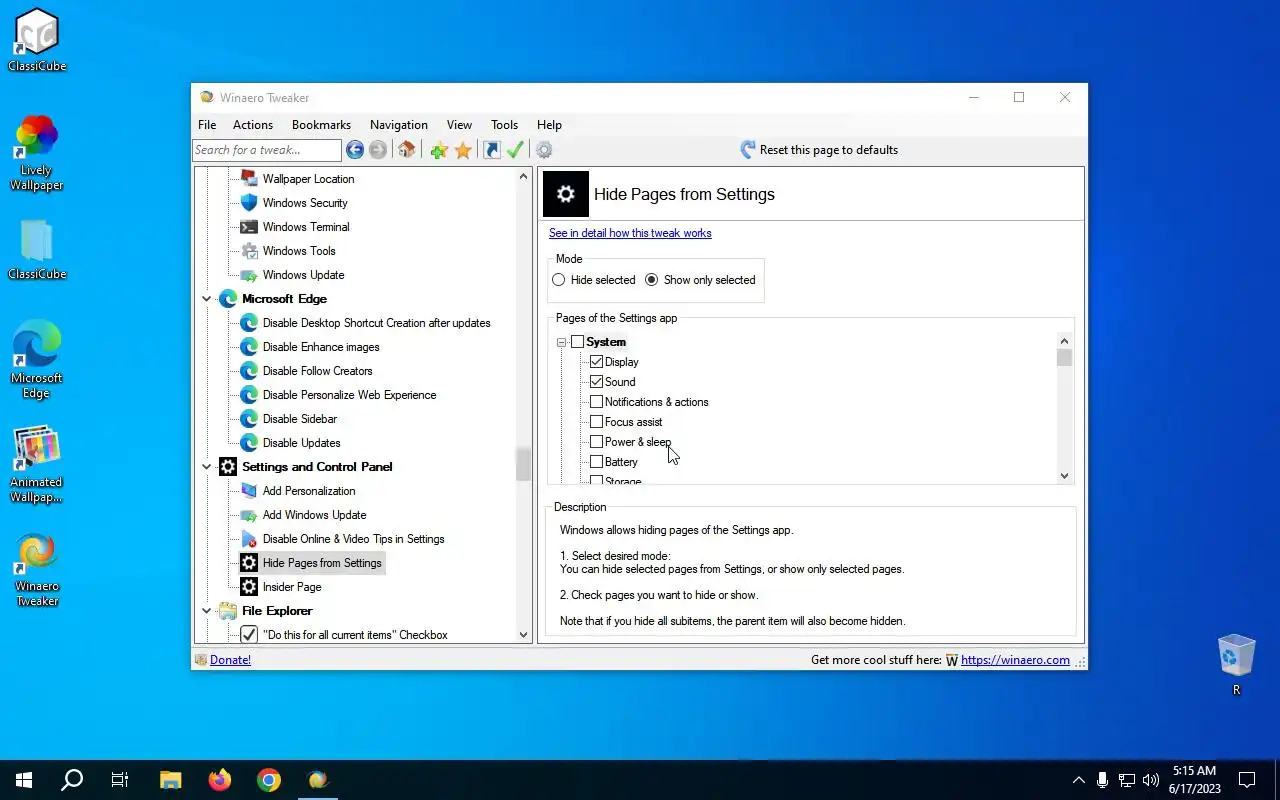The image size is (1280, 800).
Task: Click the Search for a tweak field
Action: point(267,150)
